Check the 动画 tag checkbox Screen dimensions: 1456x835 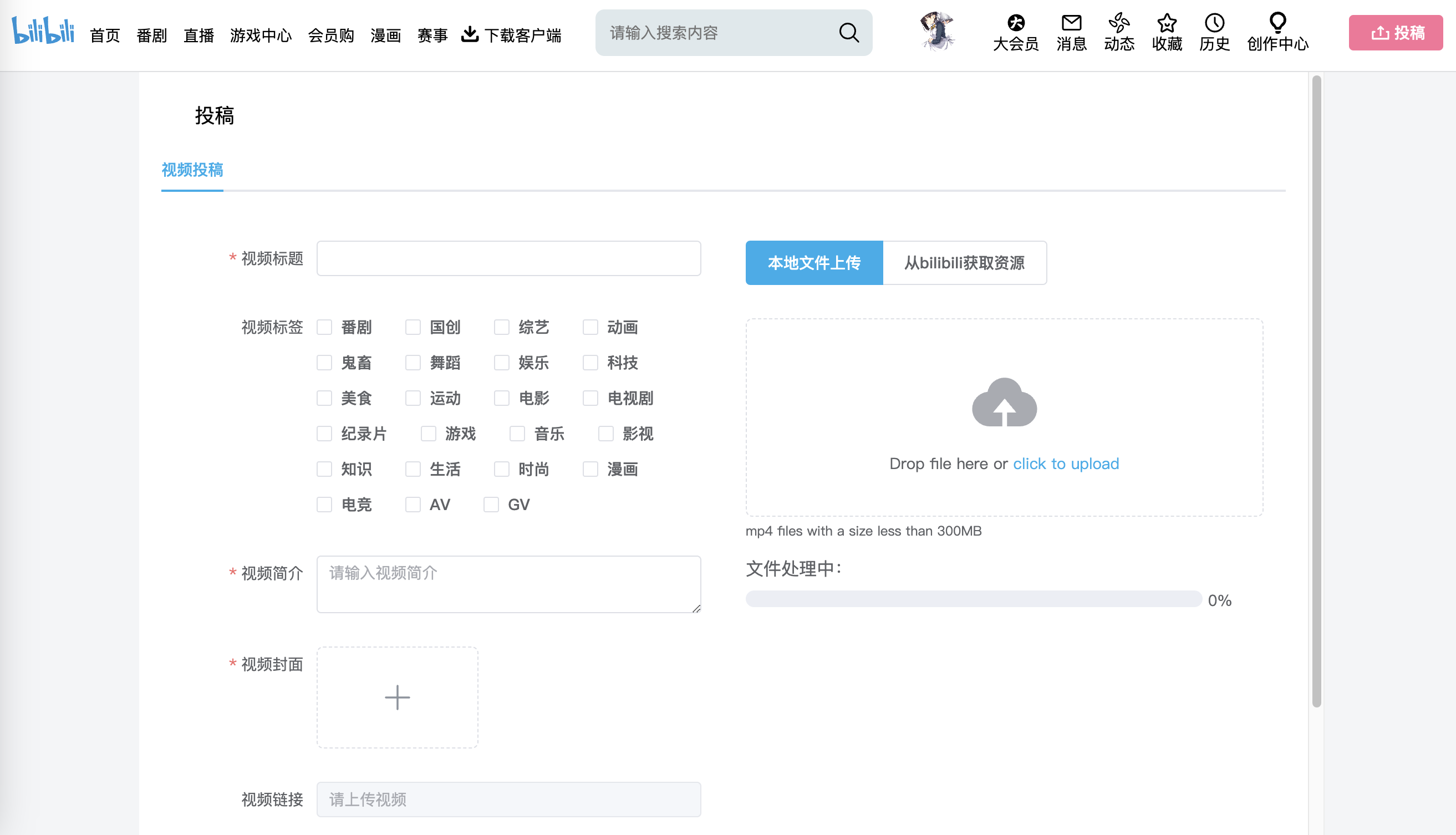[x=590, y=327]
